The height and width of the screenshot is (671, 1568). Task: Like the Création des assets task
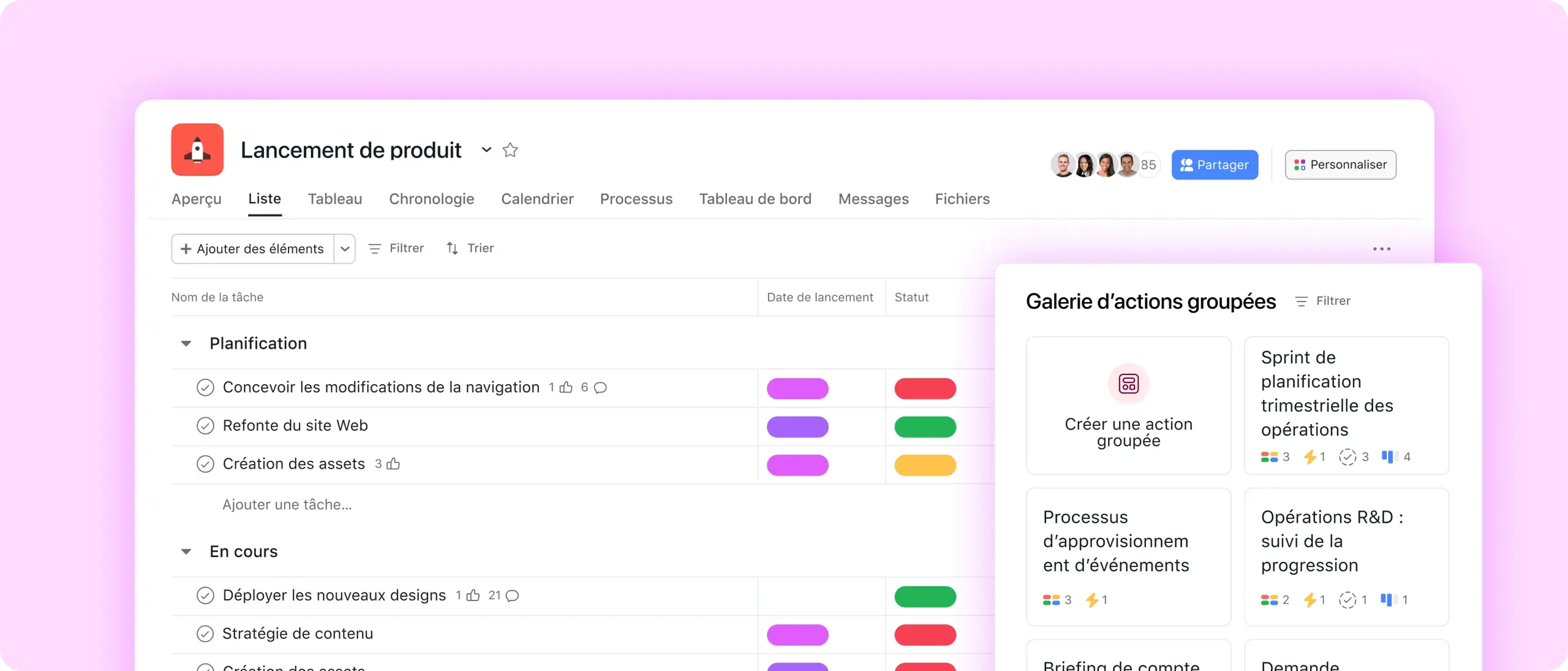pos(393,464)
